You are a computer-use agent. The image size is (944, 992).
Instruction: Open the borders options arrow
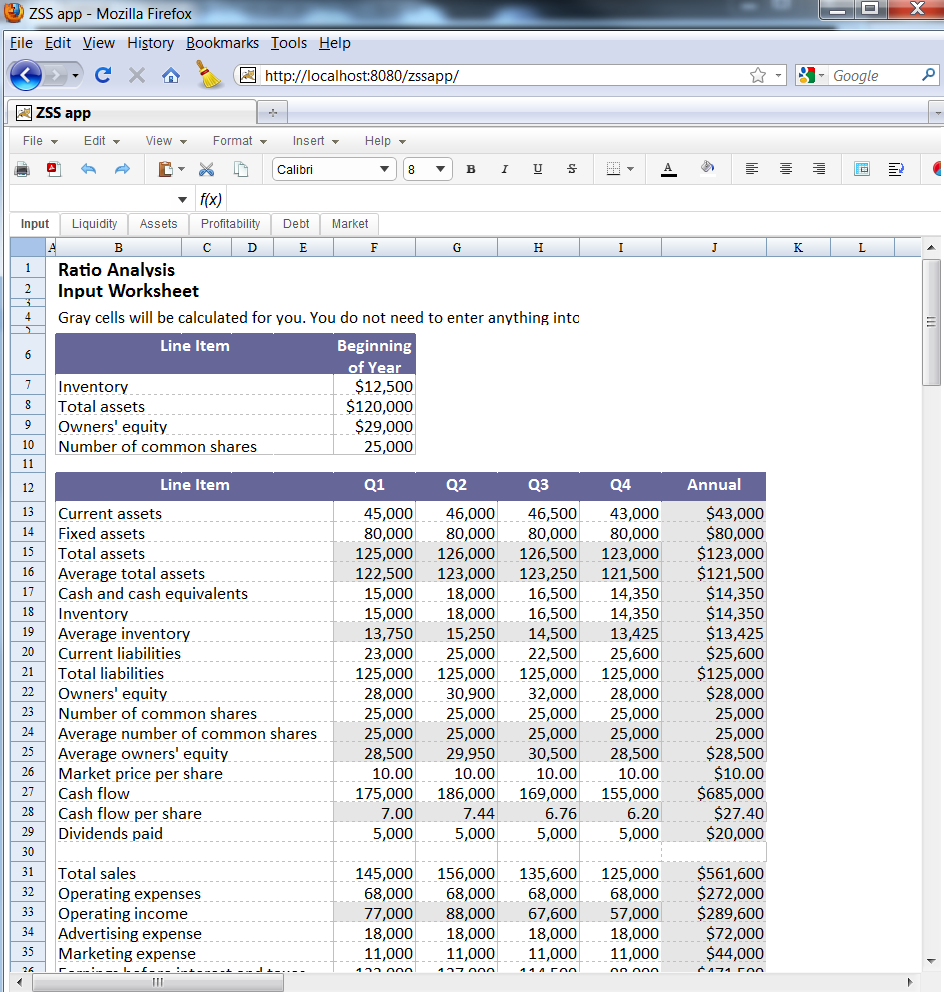tap(630, 170)
